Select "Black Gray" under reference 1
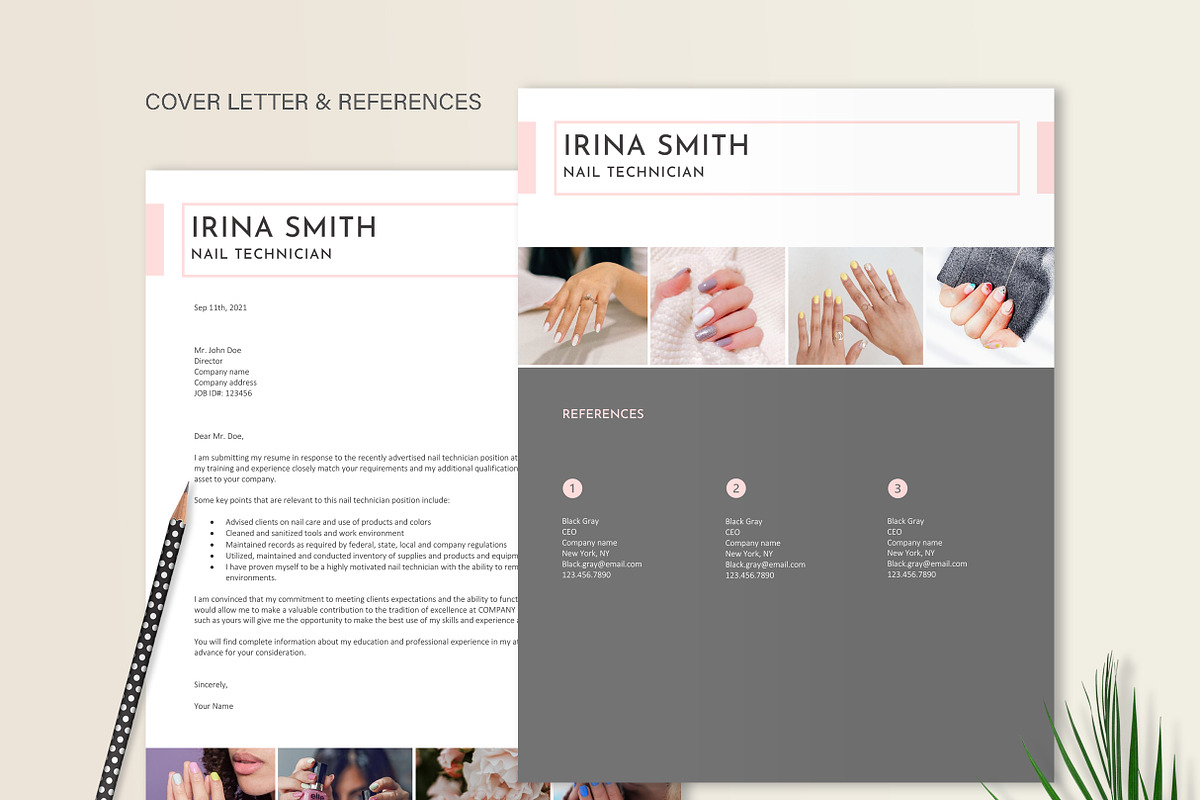Screen dimensions: 1200x800 click(580, 521)
